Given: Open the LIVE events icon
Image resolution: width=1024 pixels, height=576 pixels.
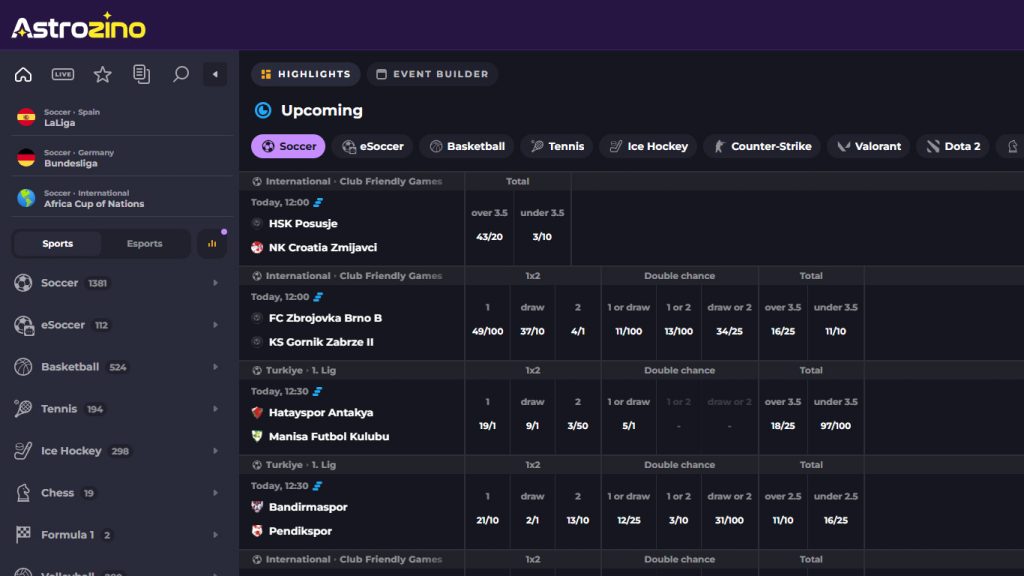Looking at the screenshot, I should [63, 74].
